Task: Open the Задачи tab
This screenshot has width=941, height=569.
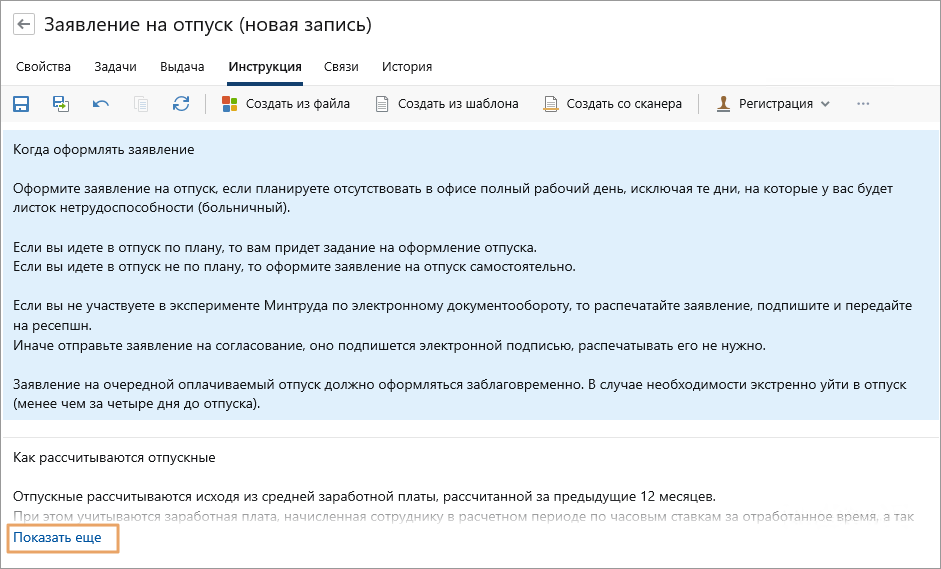Action: 115,67
